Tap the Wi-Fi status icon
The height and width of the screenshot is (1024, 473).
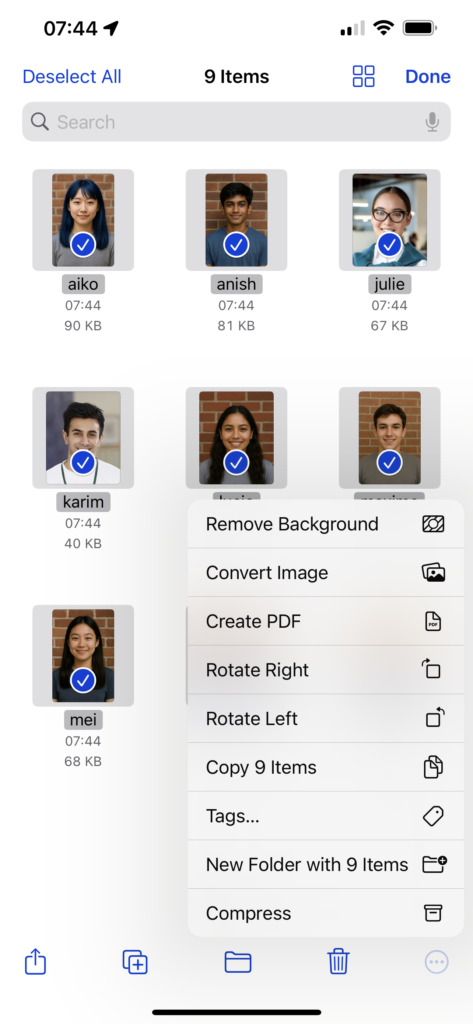click(383, 27)
